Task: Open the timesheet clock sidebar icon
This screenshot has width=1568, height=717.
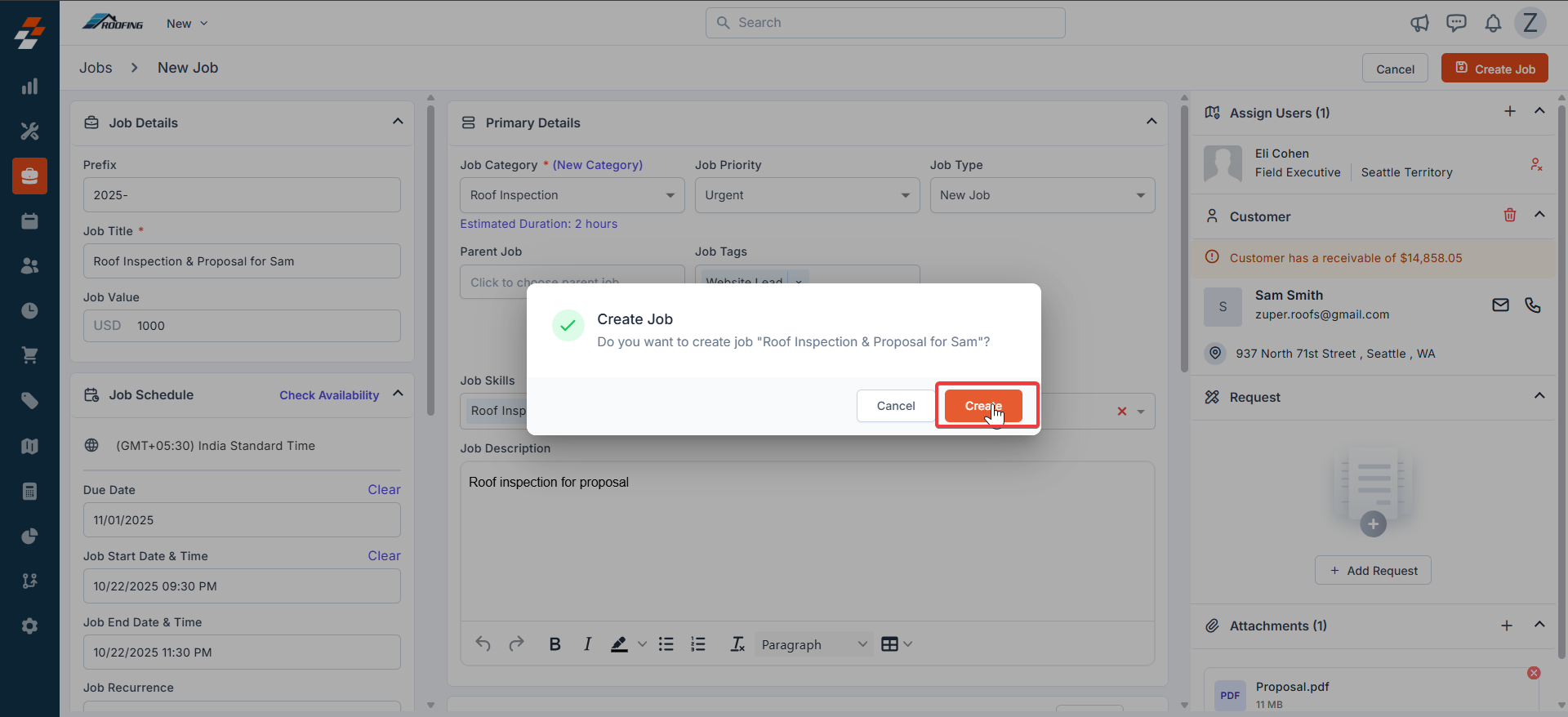Action: 29,310
